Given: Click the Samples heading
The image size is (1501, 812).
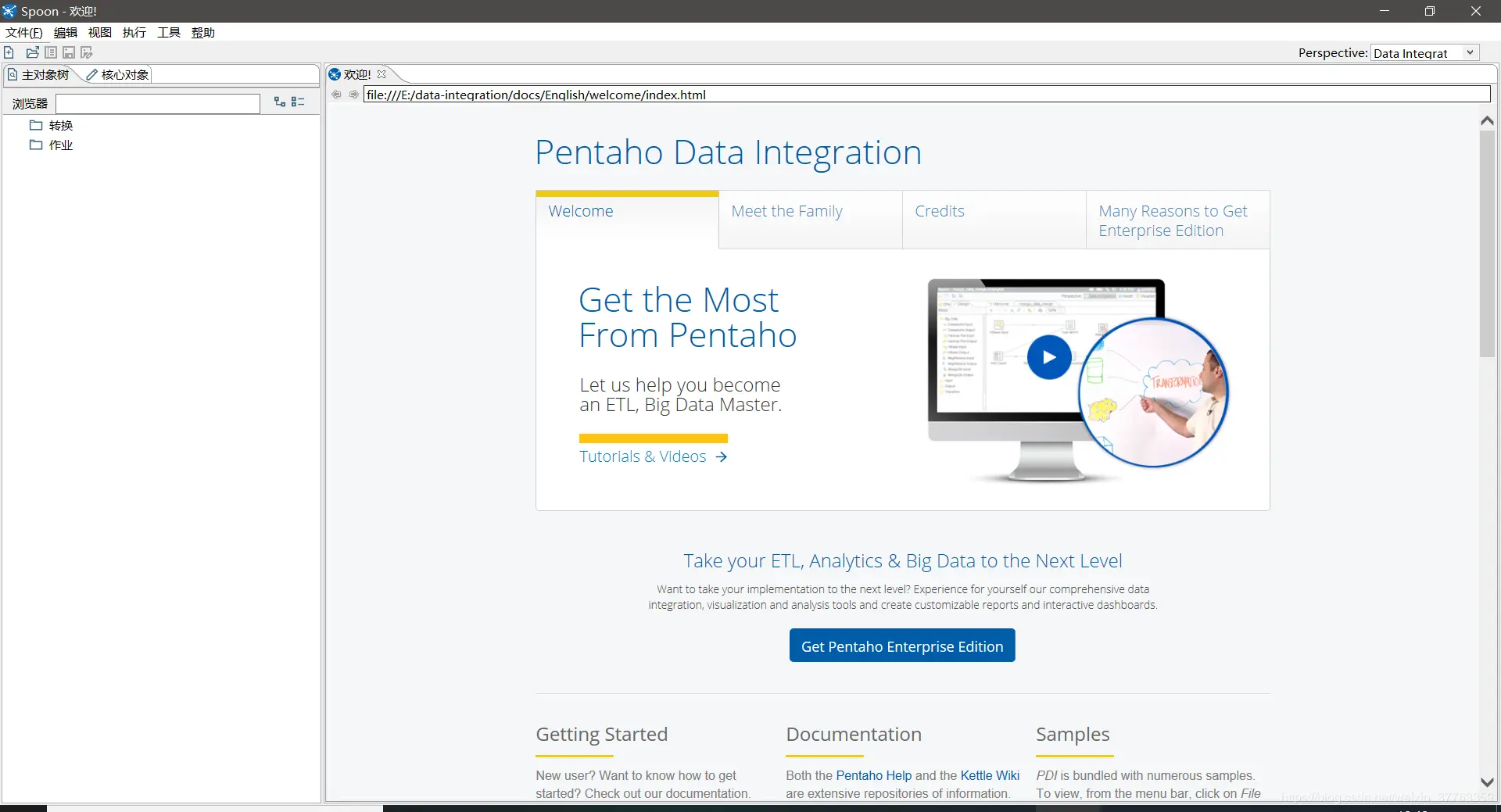Looking at the screenshot, I should [1073, 735].
